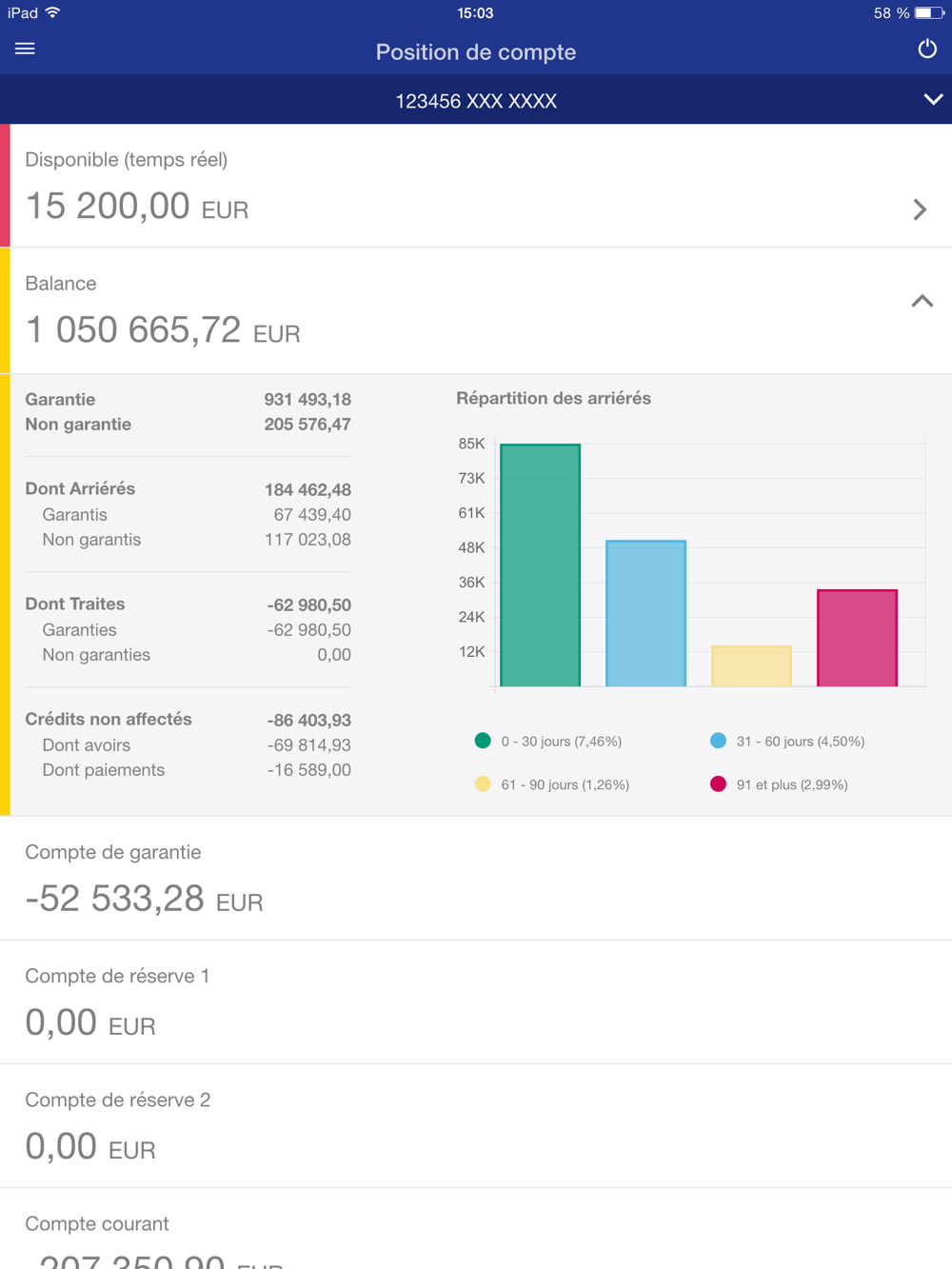Image resolution: width=952 pixels, height=1269 pixels.
Task: Tap the blue 31-60 days bar
Action: 645,613
